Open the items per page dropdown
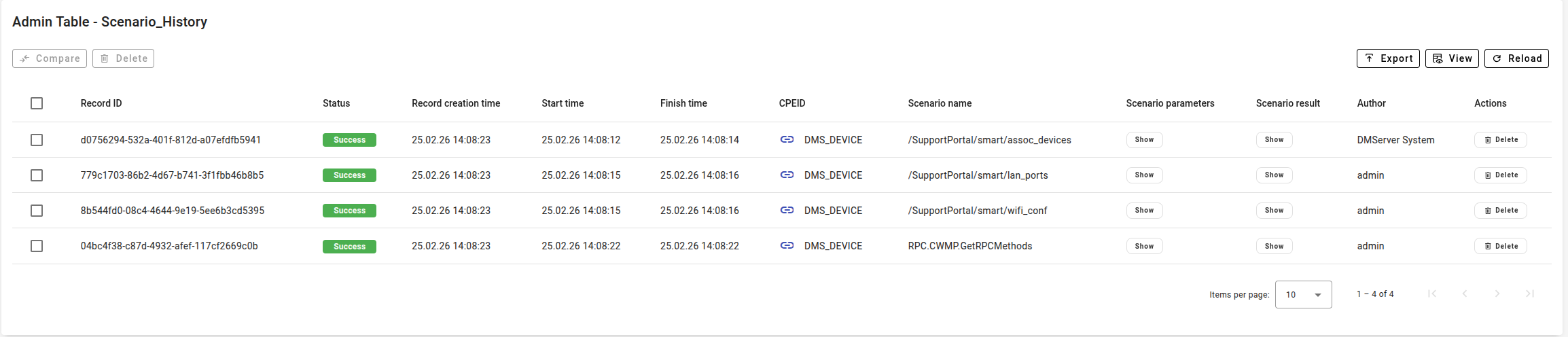This screenshot has height=337, width=1568. pyautogui.click(x=1303, y=294)
